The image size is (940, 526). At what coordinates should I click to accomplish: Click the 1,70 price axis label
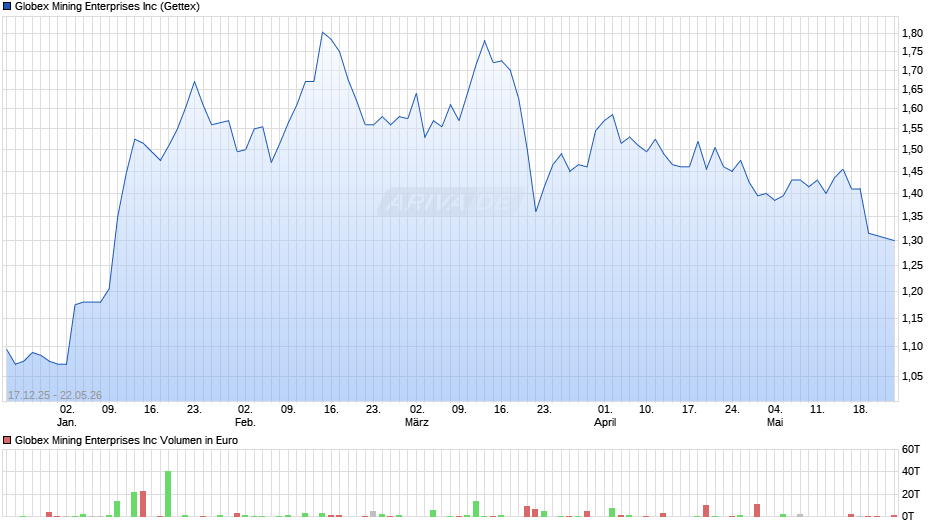(x=912, y=71)
